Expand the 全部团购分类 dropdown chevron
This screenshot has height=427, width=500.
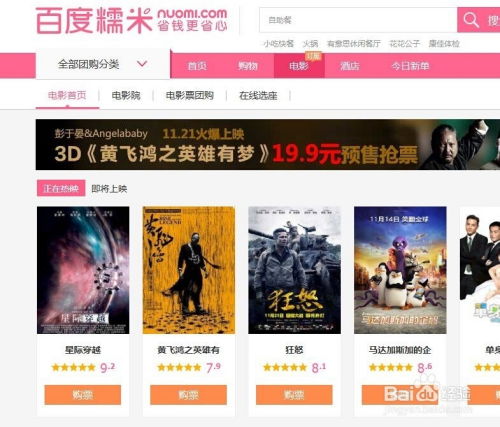pos(142,63)
